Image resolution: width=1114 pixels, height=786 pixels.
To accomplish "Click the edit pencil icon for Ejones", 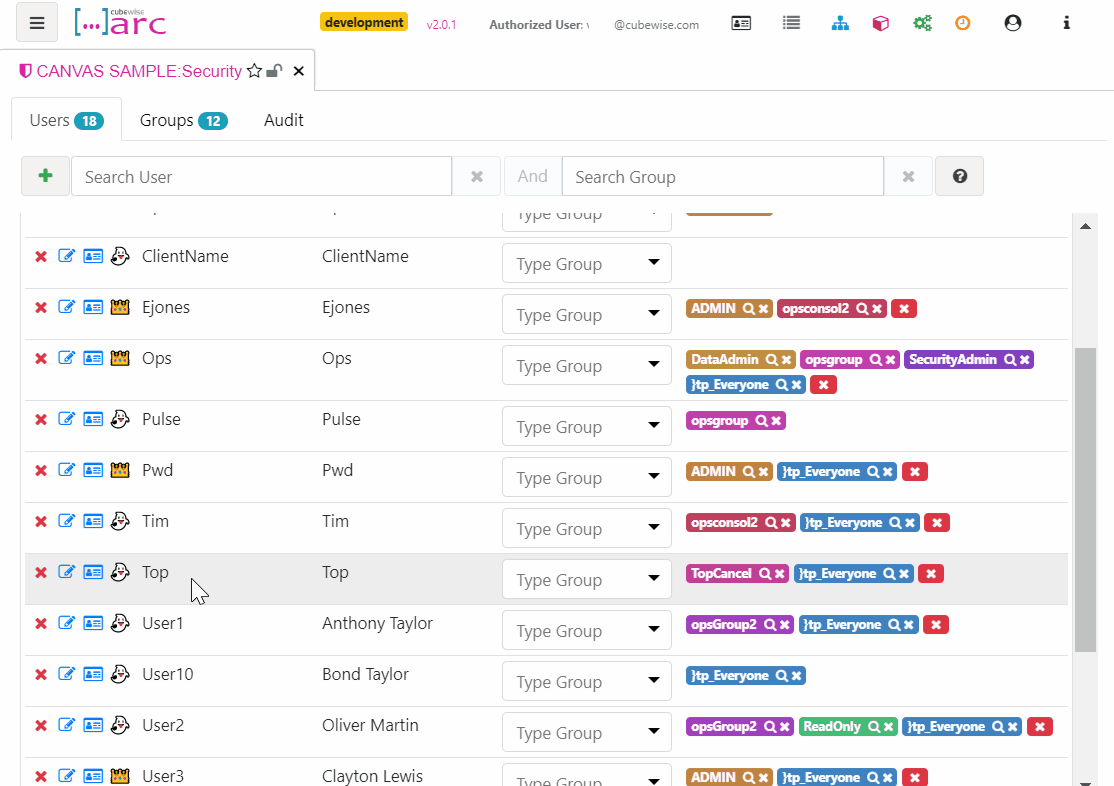I will 67,307.
